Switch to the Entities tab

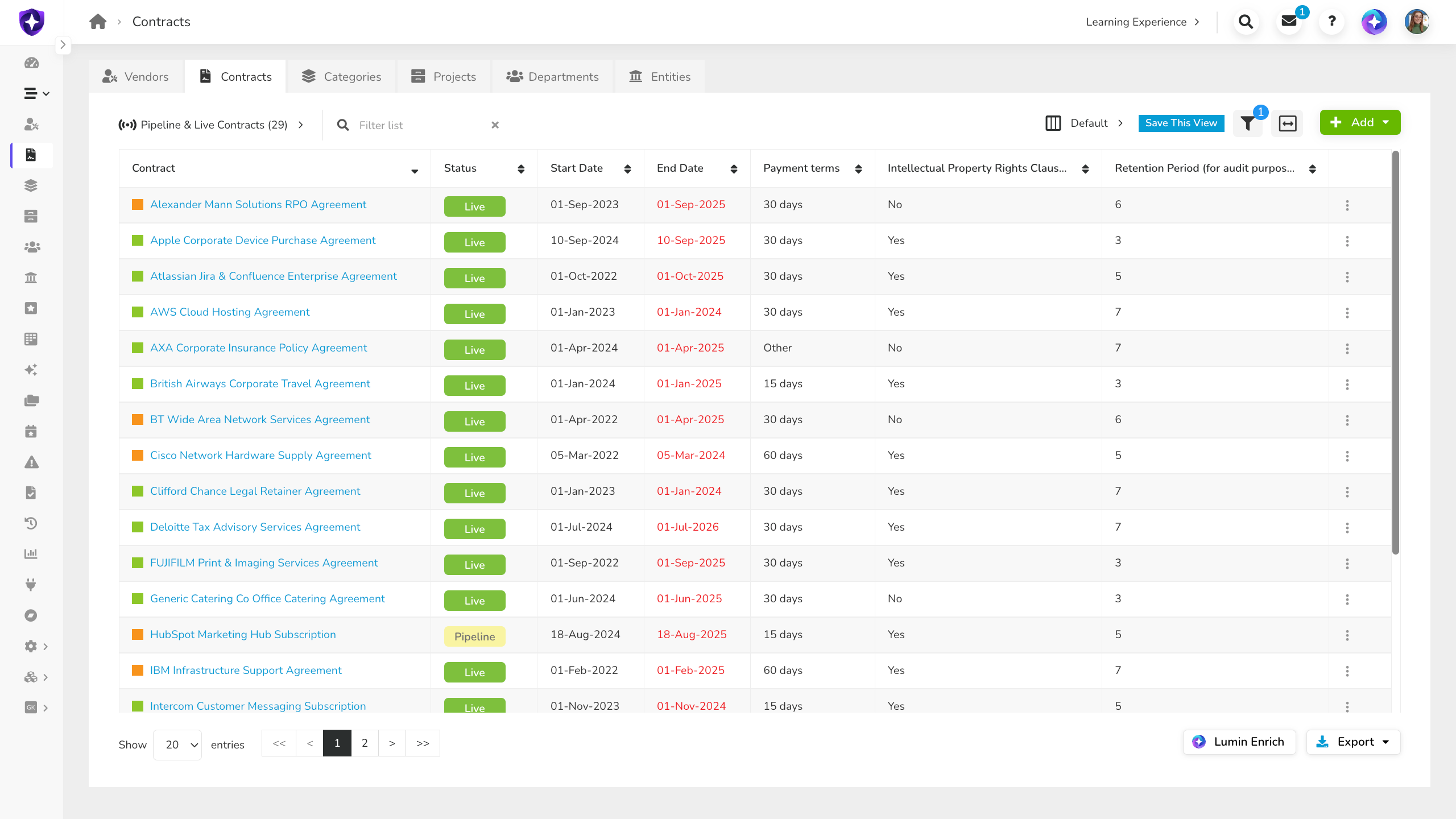660,76
